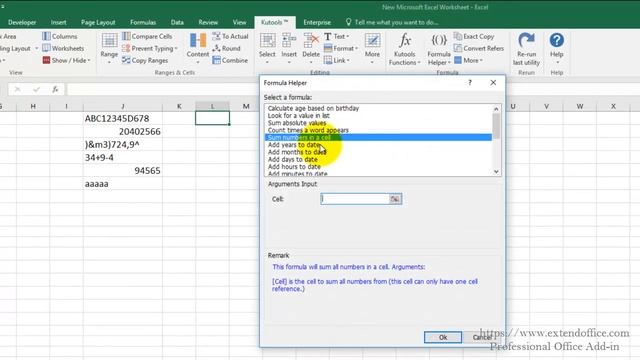Click the Cell argument input field

355,199
